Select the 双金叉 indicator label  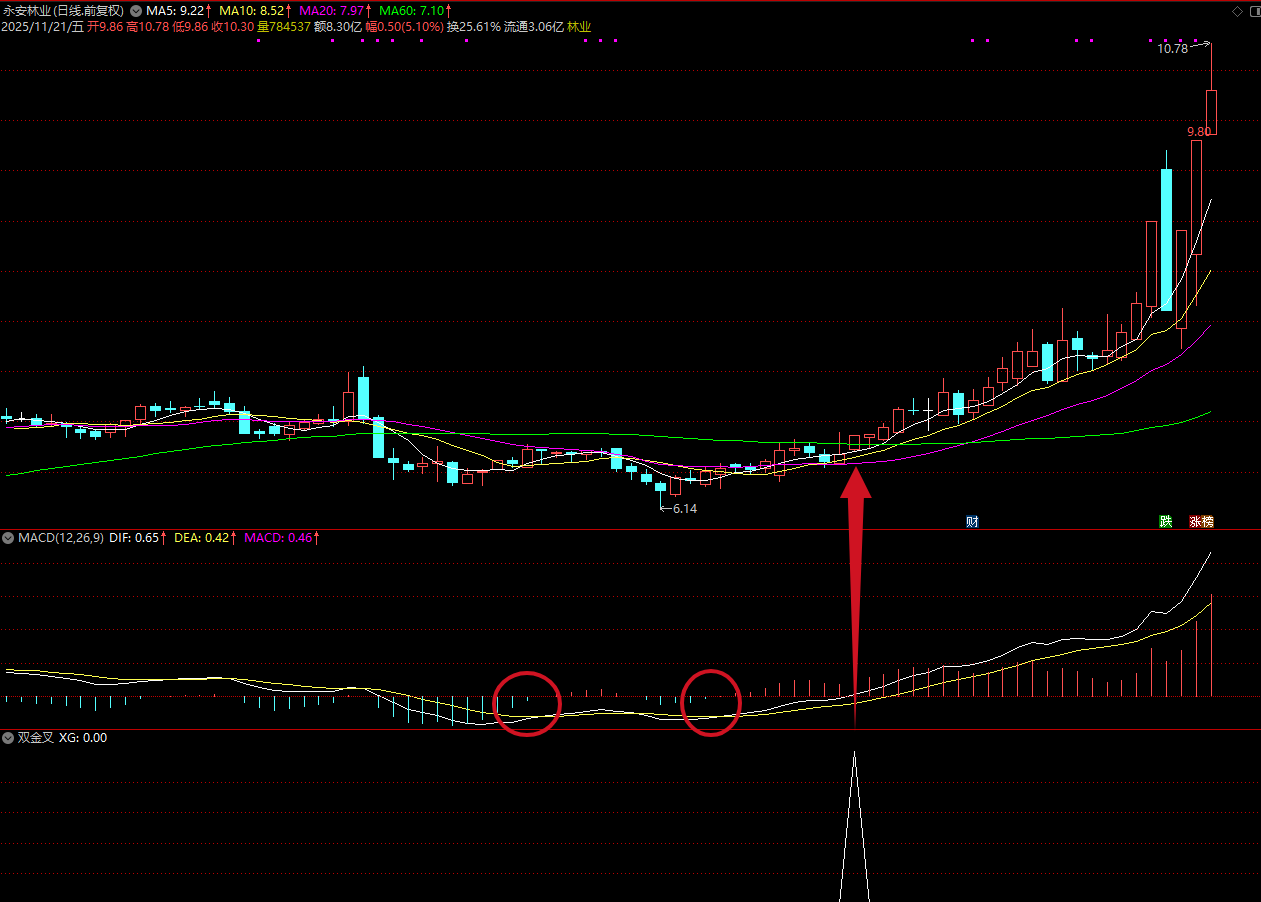coord(36,738)
